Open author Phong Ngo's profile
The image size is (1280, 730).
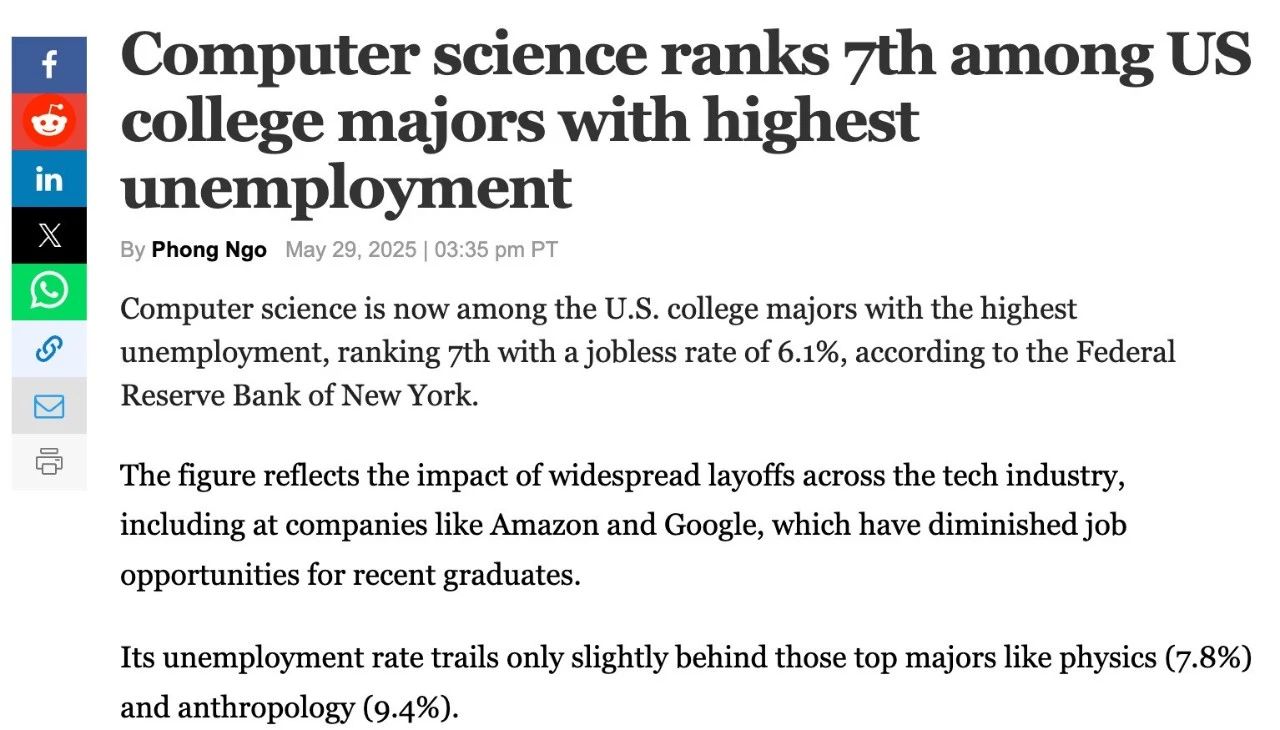pos(209,250)
